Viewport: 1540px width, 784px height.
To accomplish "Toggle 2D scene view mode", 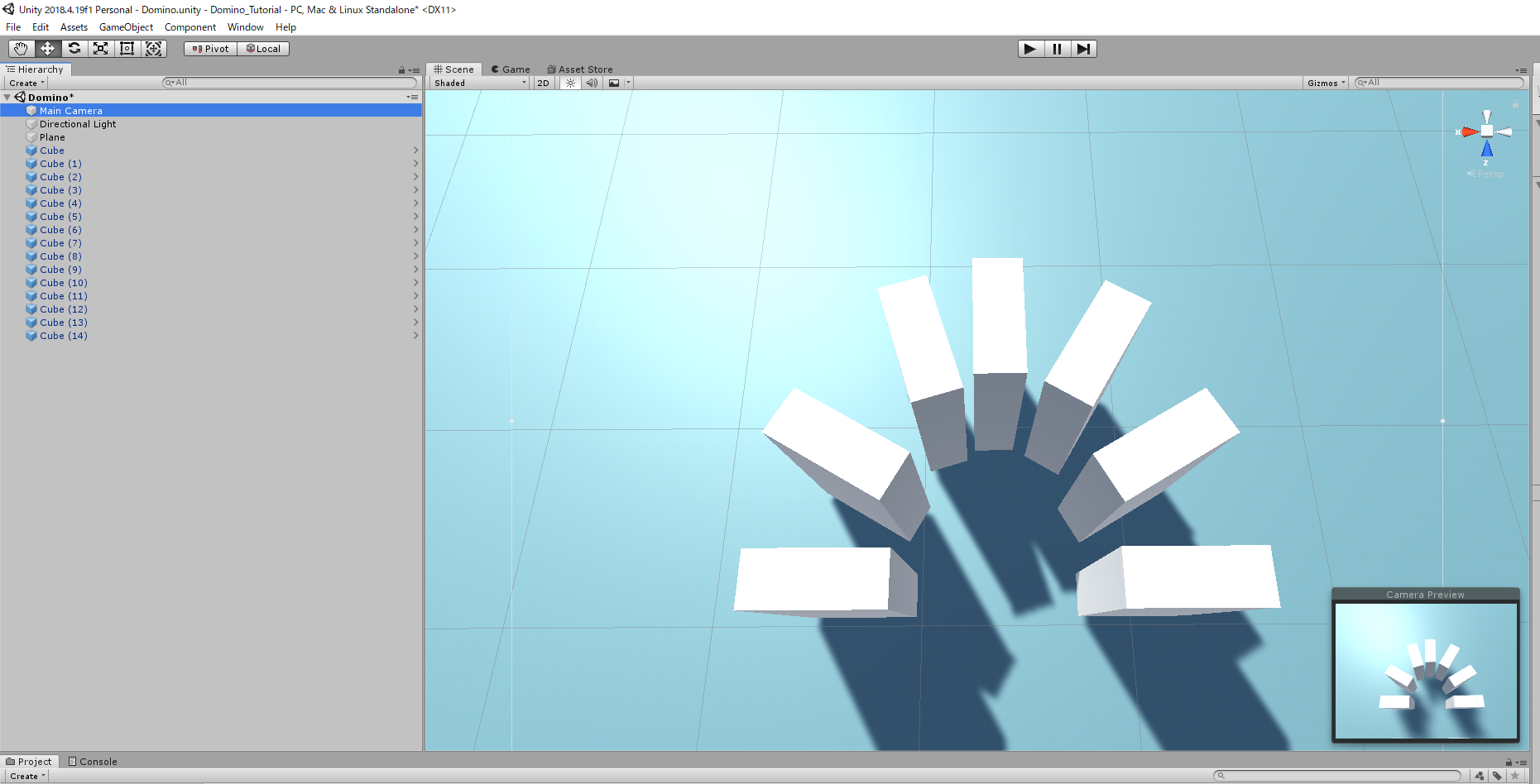I will (x=543, y=83).
